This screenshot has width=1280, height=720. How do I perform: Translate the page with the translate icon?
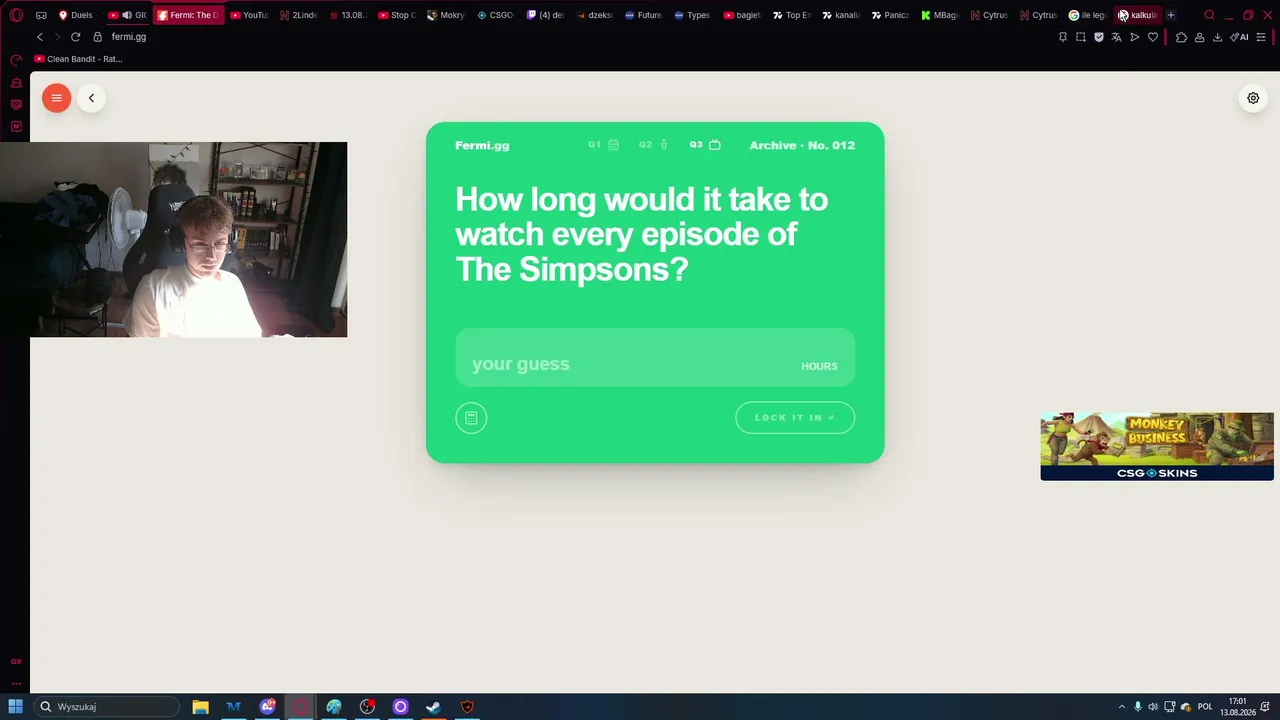[1116, 37]
